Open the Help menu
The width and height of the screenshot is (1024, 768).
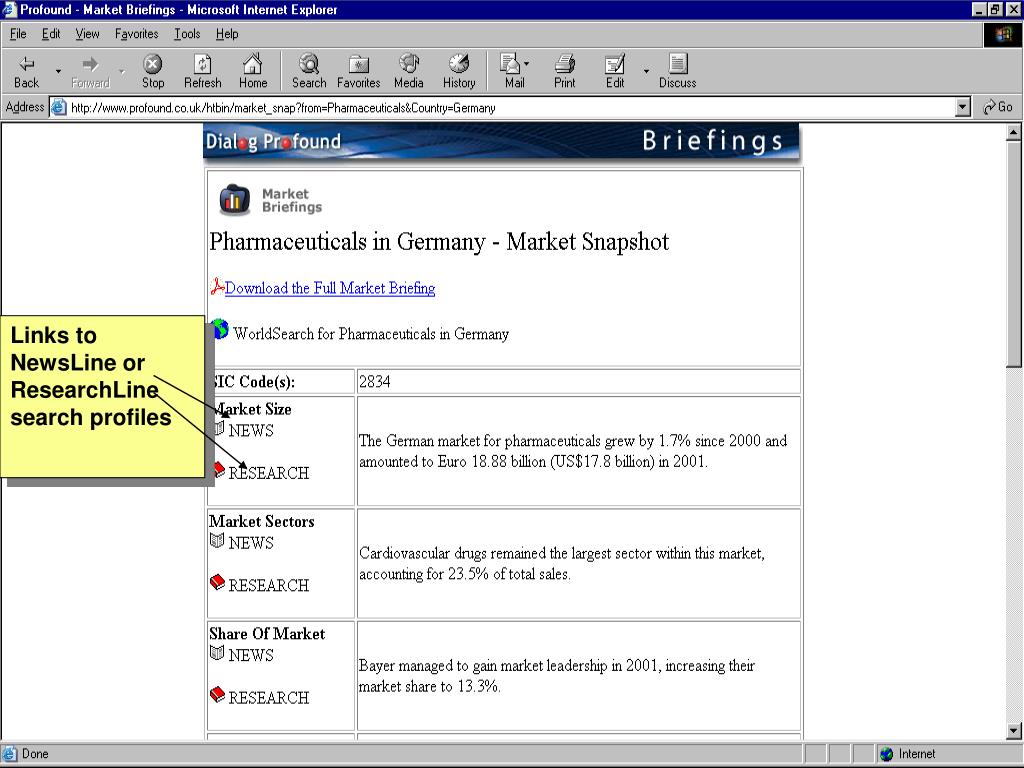pyautogui.click(x=227, y=34)
